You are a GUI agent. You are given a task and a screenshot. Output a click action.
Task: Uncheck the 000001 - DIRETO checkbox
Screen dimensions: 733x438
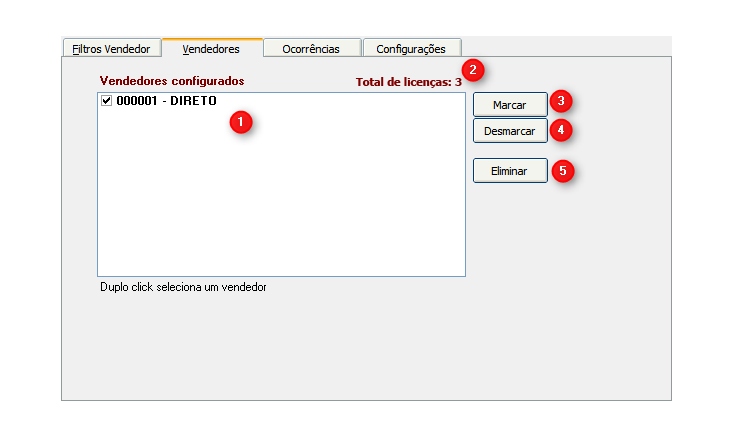(x=107, y=101)
